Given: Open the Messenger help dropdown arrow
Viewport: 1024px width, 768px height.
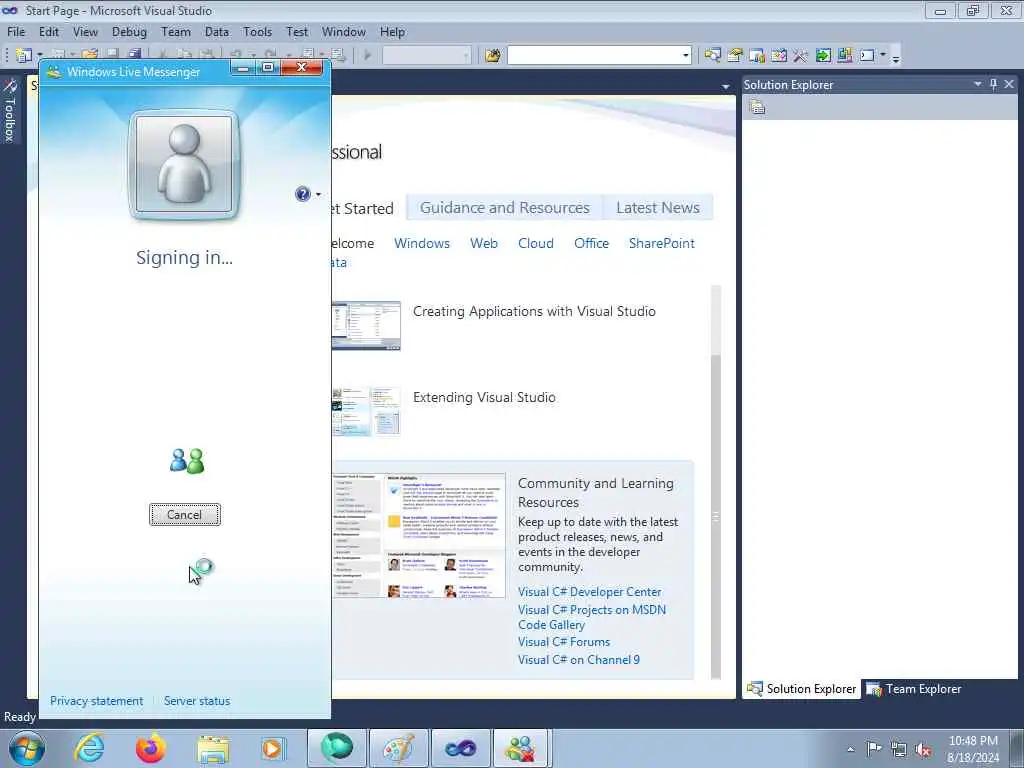Looking at the screenshot, I should (x=318, y=194).
